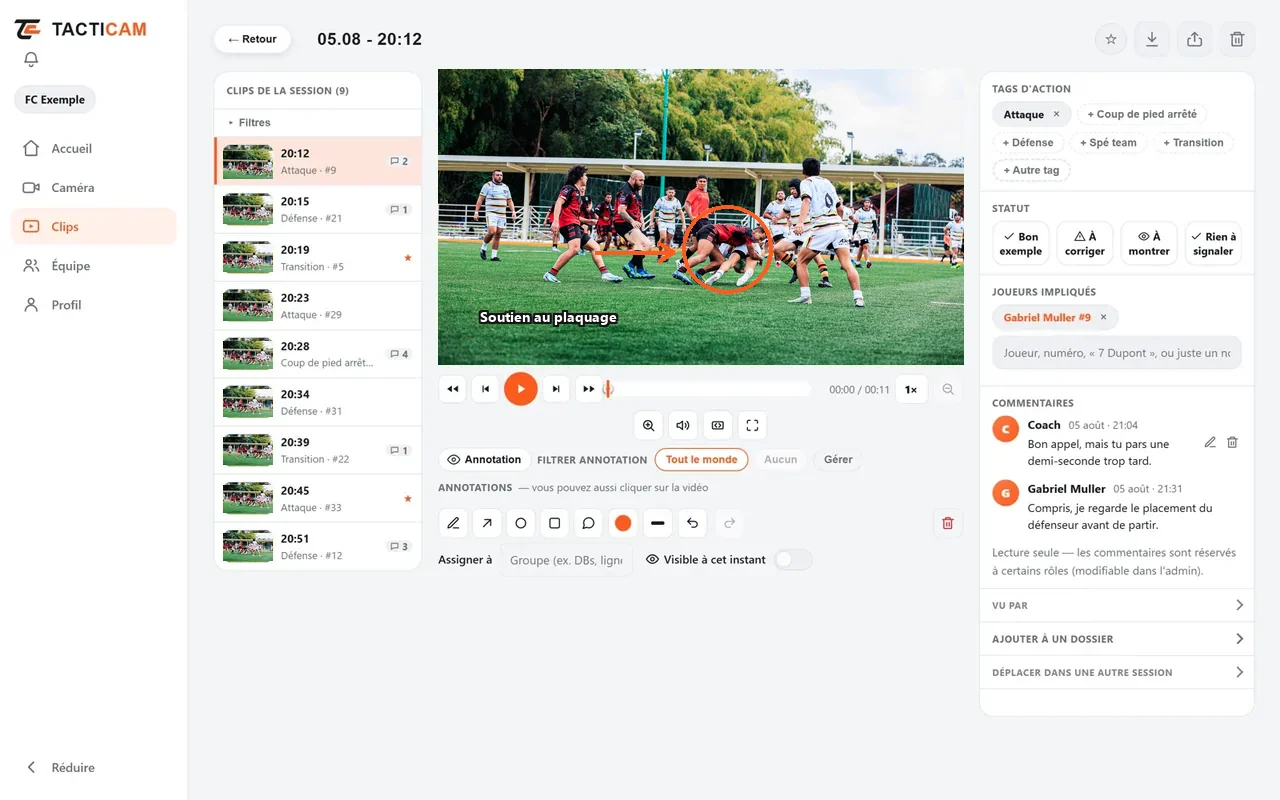Toggle the Visible à cet instant switch
This screenshot has height=800, width=1280.
(793, 560)
